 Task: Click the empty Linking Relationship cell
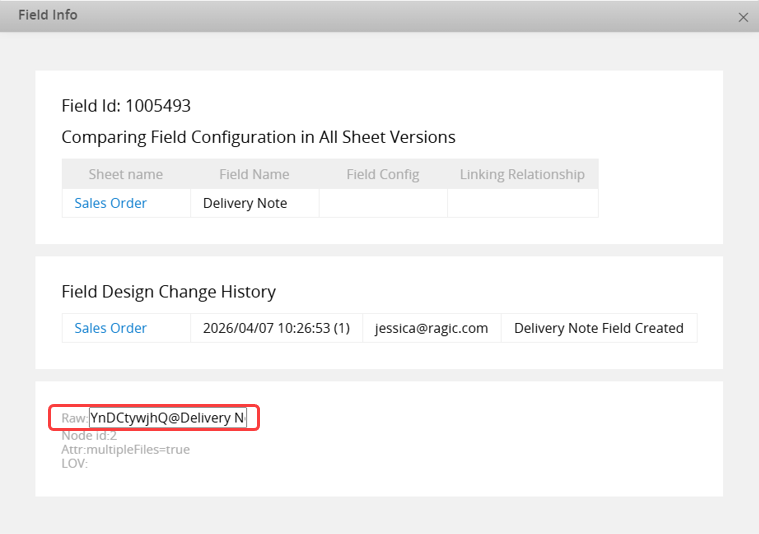(522, 203)
